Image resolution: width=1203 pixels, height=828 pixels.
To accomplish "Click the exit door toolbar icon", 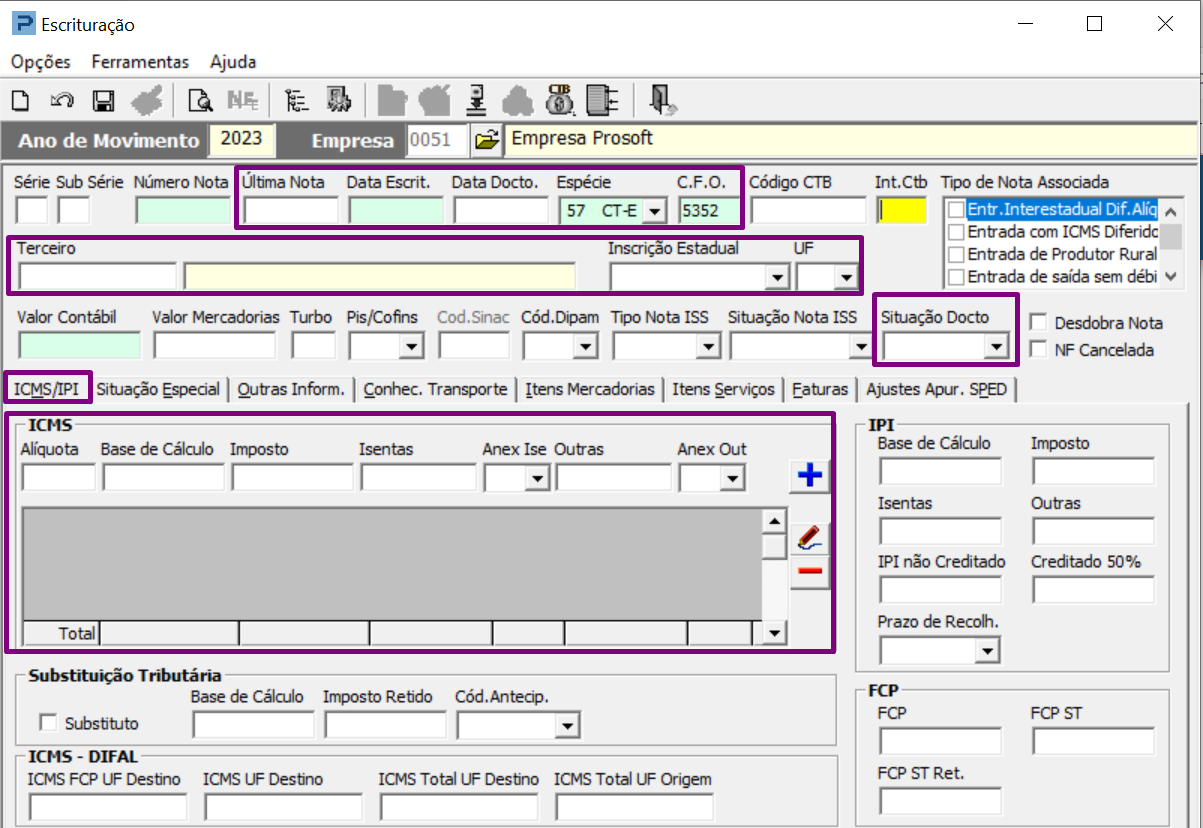I will pos(662,99).
